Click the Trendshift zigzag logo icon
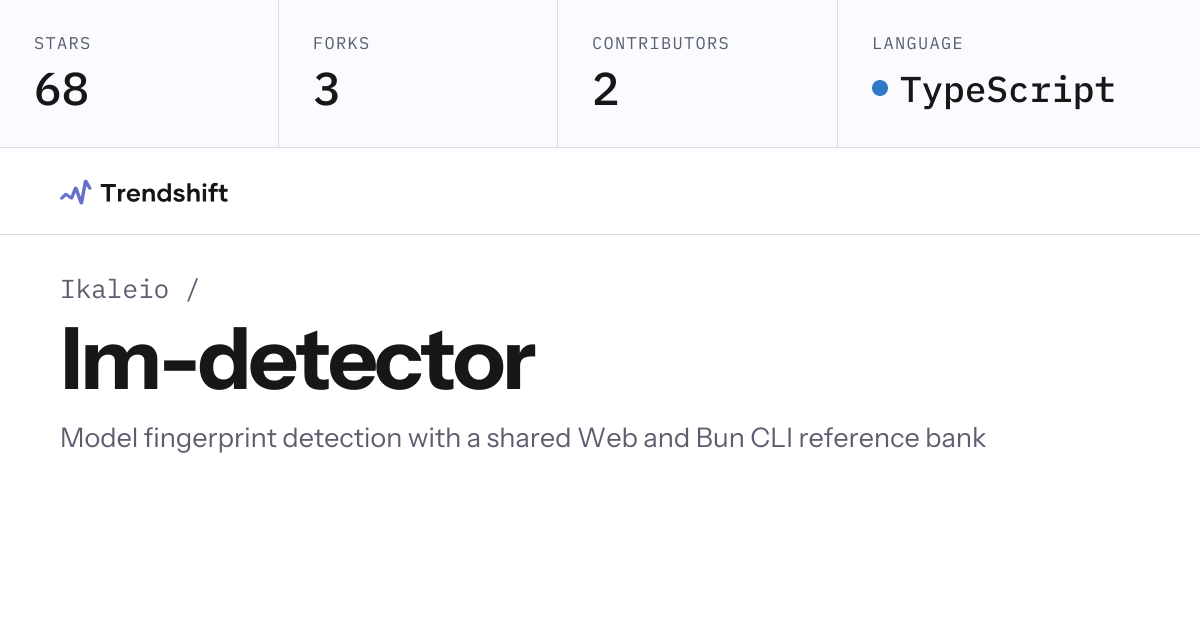The image size is (1200, 630). click(x=75, y=192)
